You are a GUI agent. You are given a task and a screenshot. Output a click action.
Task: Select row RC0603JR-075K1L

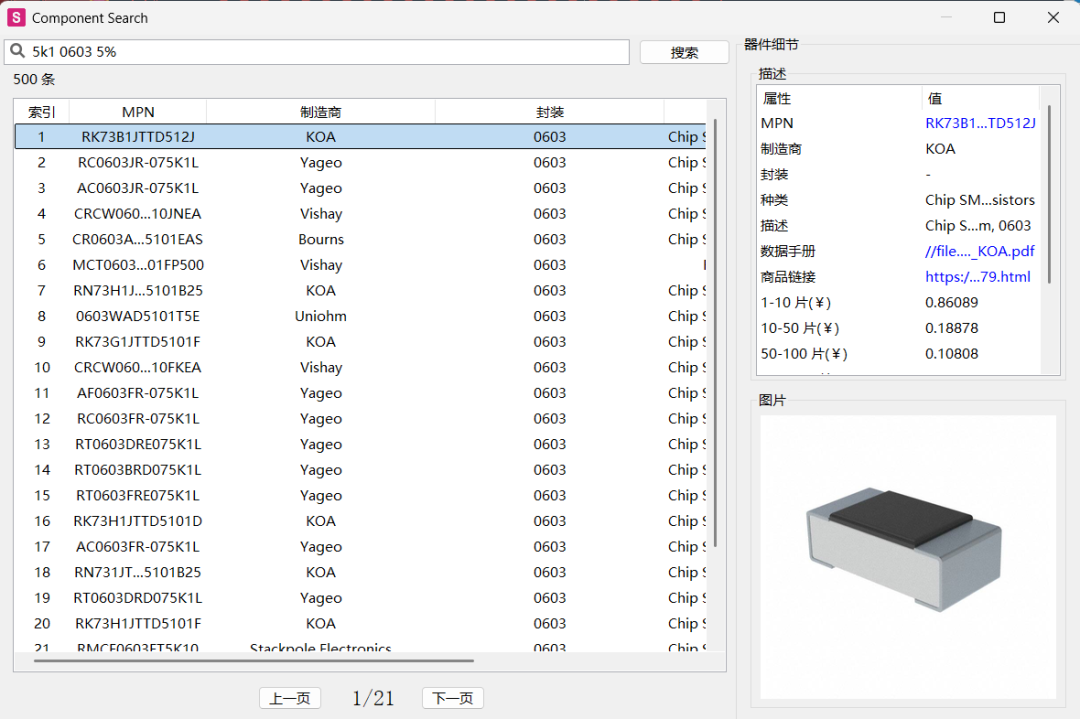360,163
